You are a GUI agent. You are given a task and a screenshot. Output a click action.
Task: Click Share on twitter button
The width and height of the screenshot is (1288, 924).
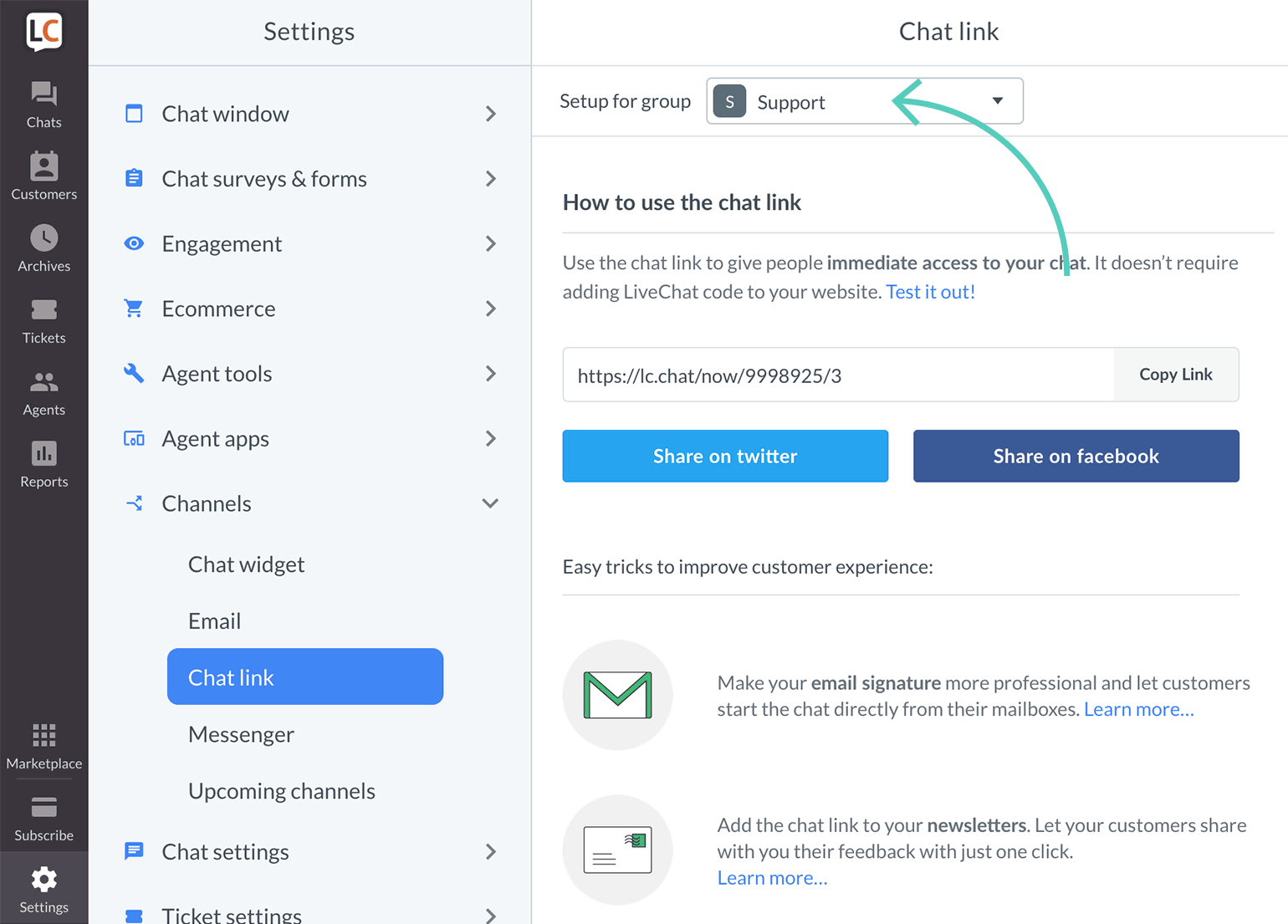click(x=725, y=456)
